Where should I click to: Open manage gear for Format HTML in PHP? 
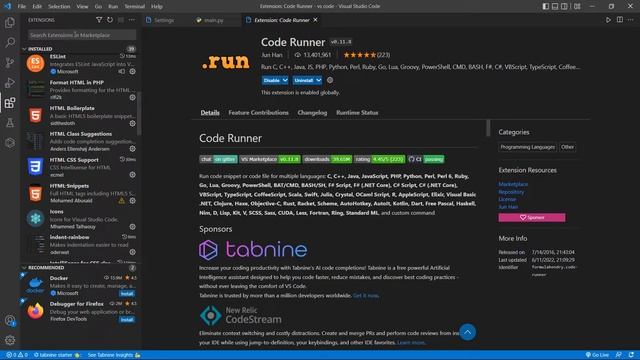pyautogui.click(x=132, y=97)
